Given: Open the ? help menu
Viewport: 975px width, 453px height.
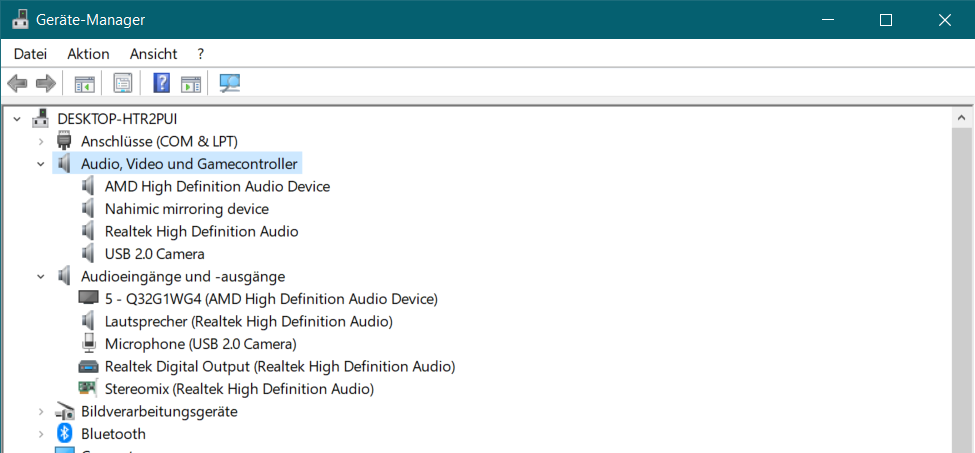Looking at the screenshot, I should coord(200,54).
